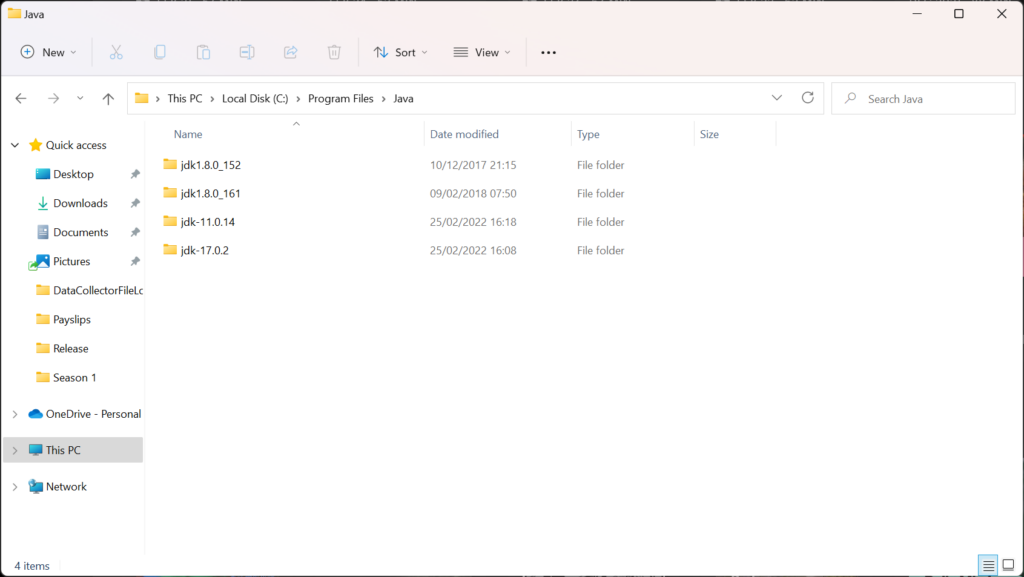Click the search magnifier icon
This screenshot has width=1024, height=577.
[850, 99]
